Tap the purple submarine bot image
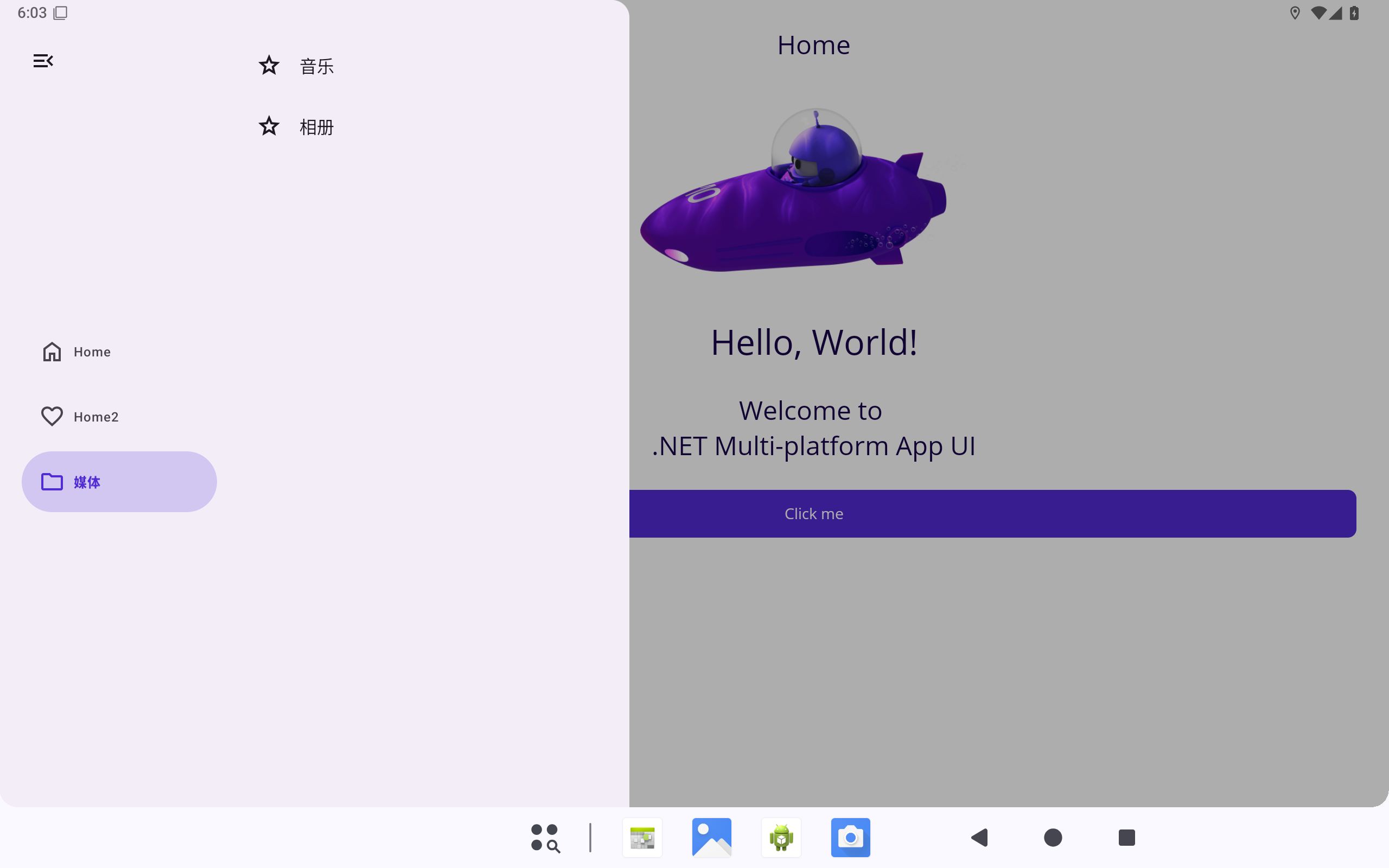Image resolution: width=1389 pixels, height=868 pixels. click(x=793, y=190)
